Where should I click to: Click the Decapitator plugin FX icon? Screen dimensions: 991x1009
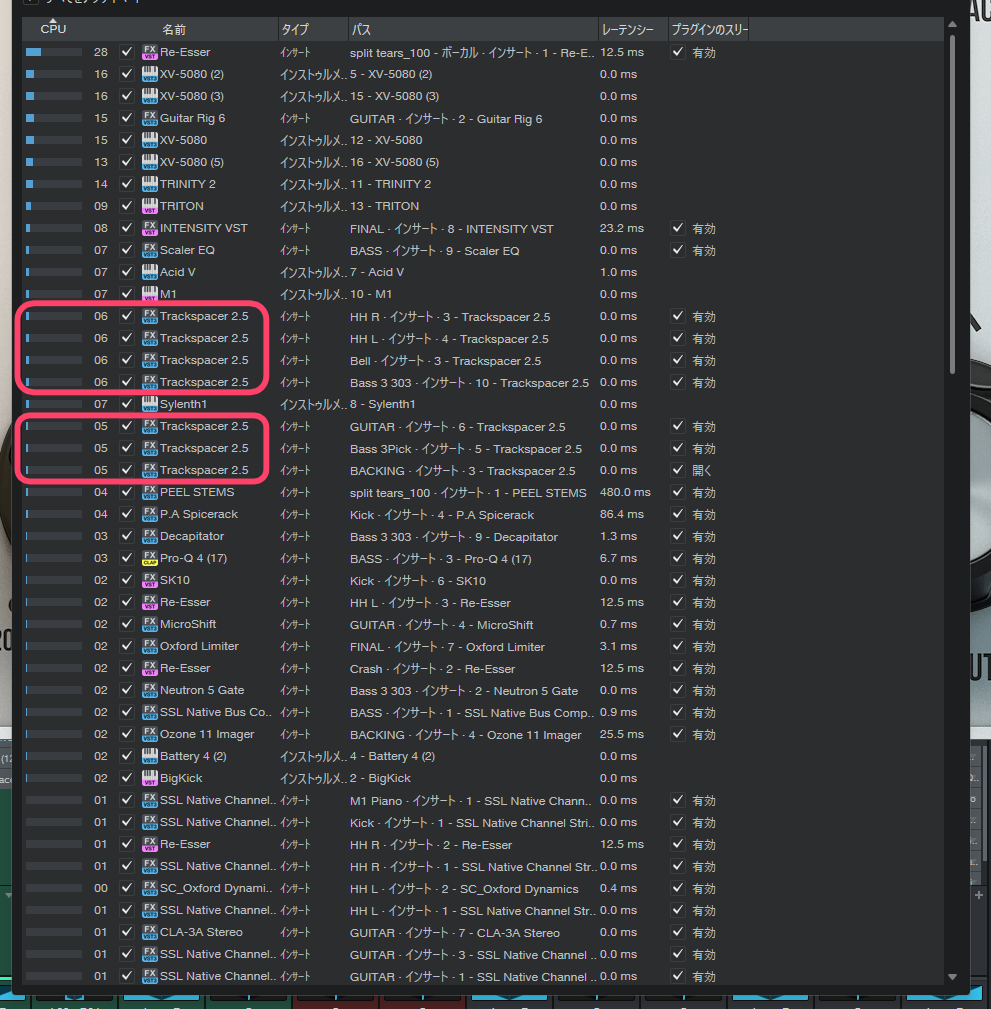tap(150, 536)
